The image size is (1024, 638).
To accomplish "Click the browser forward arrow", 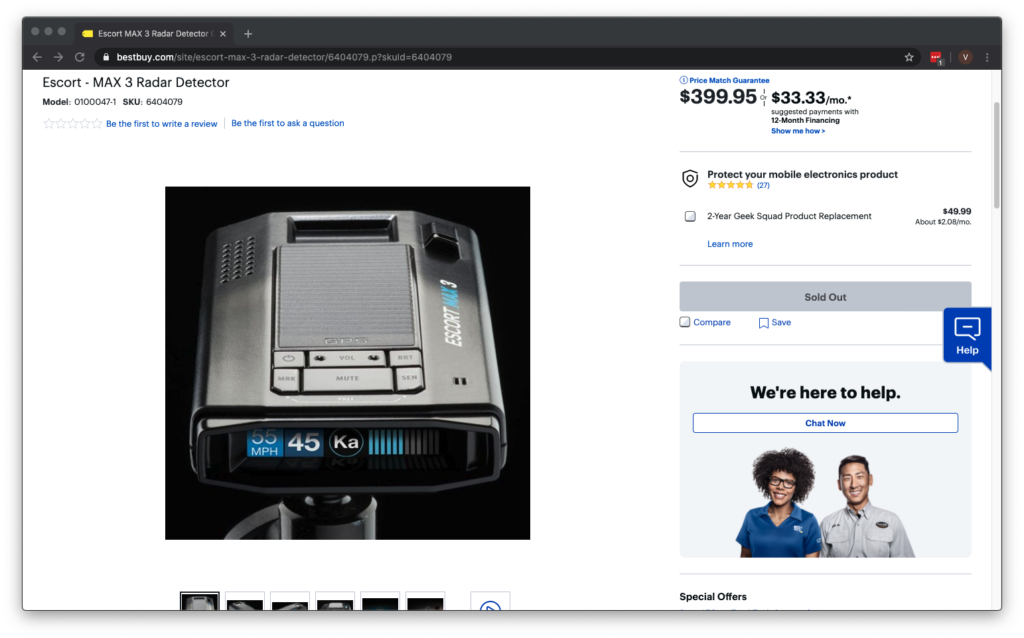I will pyautogui.click(x=58, y=57).
